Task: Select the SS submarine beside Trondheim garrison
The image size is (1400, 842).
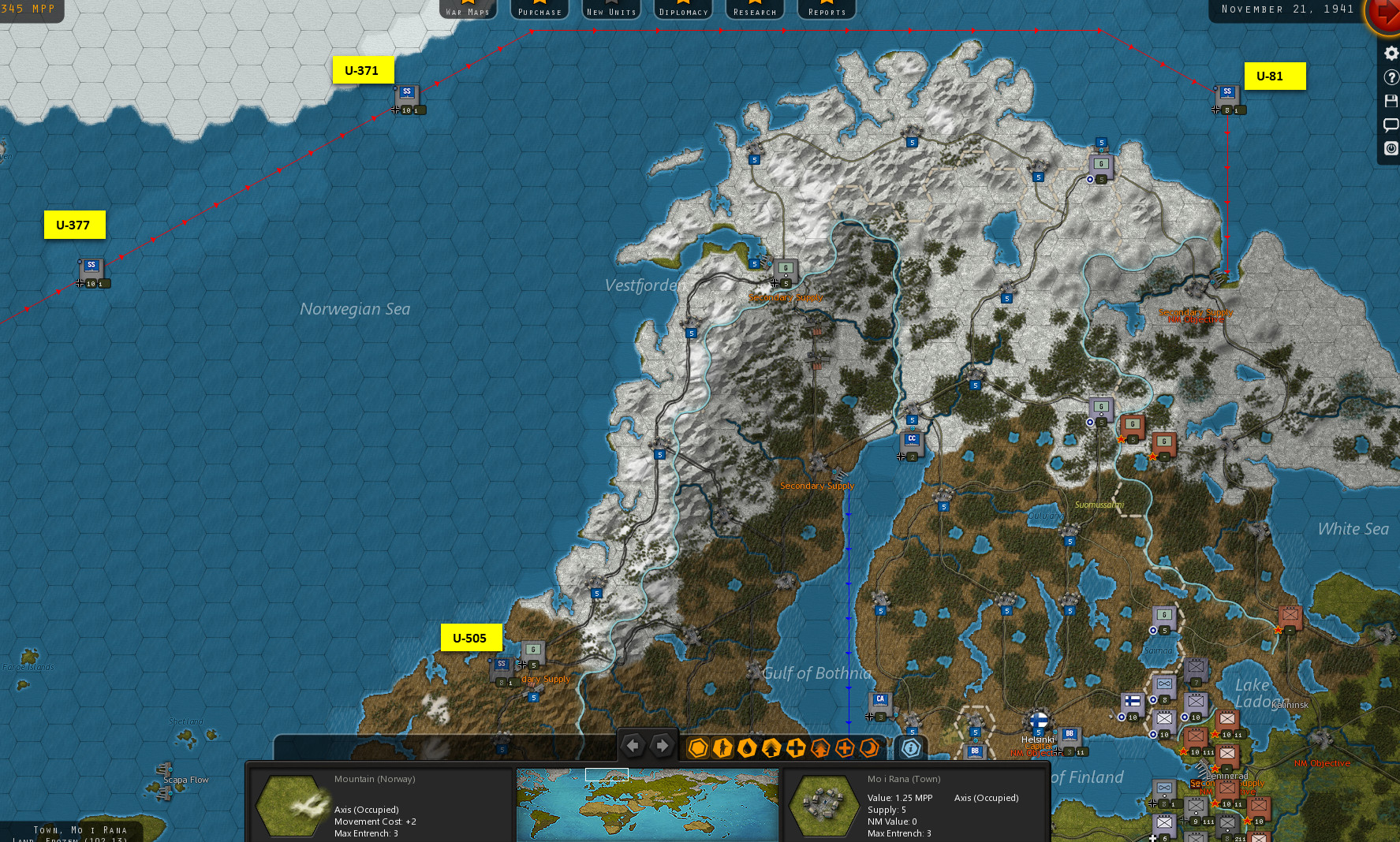Action: tap(502, 670)
